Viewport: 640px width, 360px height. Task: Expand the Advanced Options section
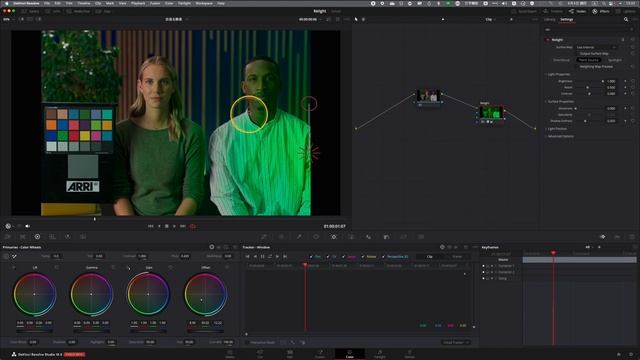click(x=546, y=136)
